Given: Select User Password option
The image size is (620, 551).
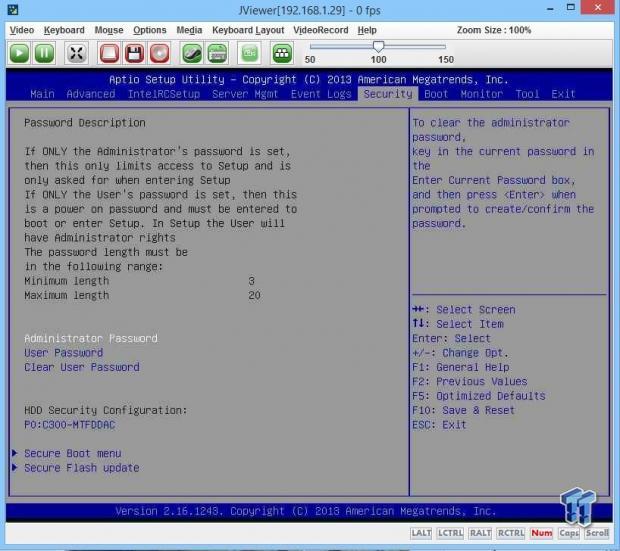Looking at the screenshot, I should pyautogui.click(x=64, y=352).
